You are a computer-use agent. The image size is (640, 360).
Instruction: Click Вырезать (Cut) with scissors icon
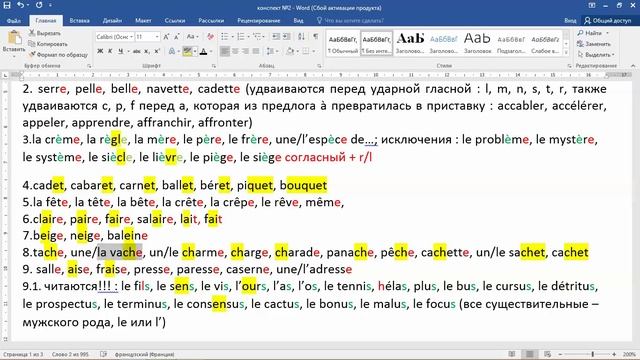pyautogui.click(x=45, y=33)
